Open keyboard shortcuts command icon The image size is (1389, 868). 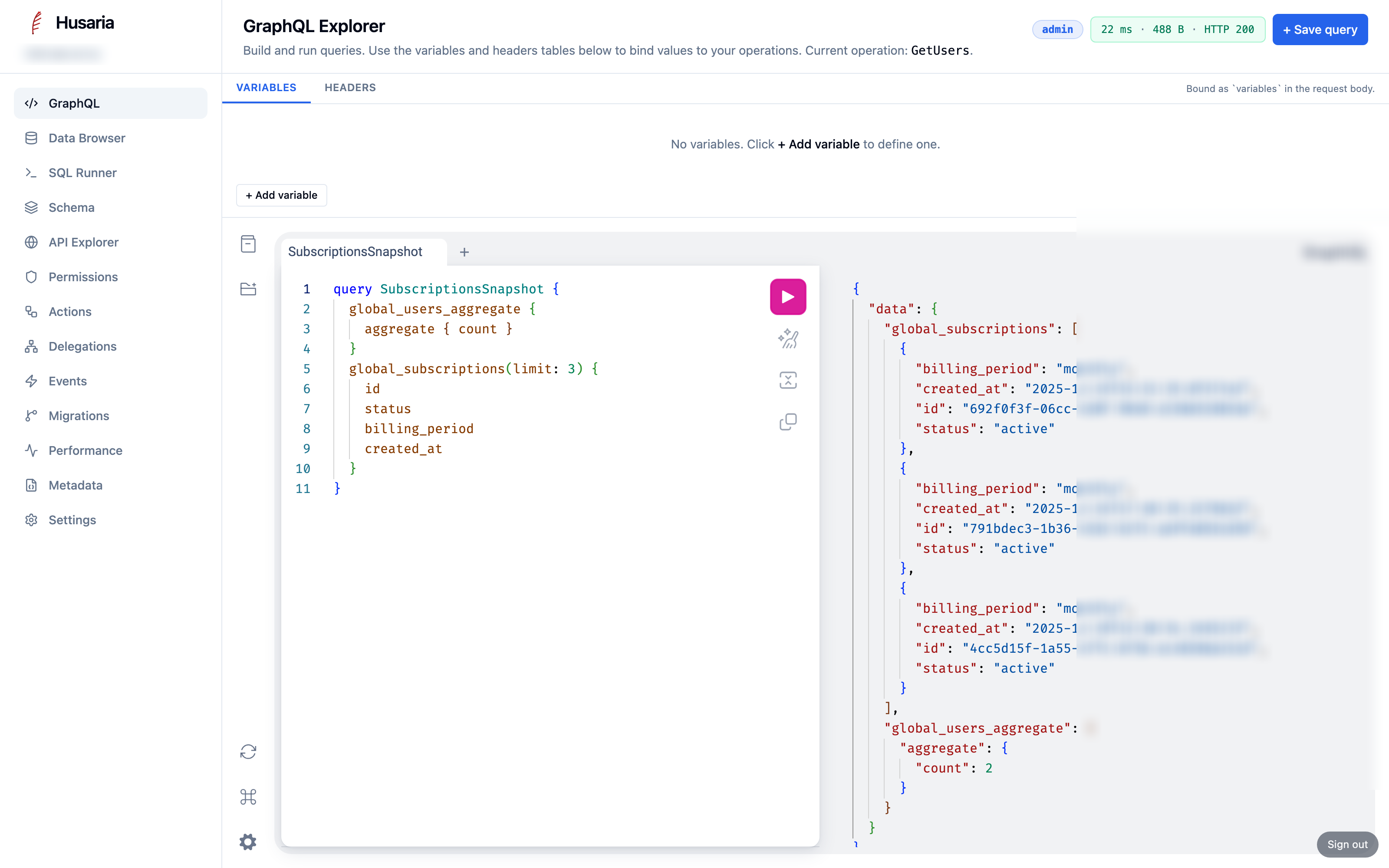pos(248,797)
